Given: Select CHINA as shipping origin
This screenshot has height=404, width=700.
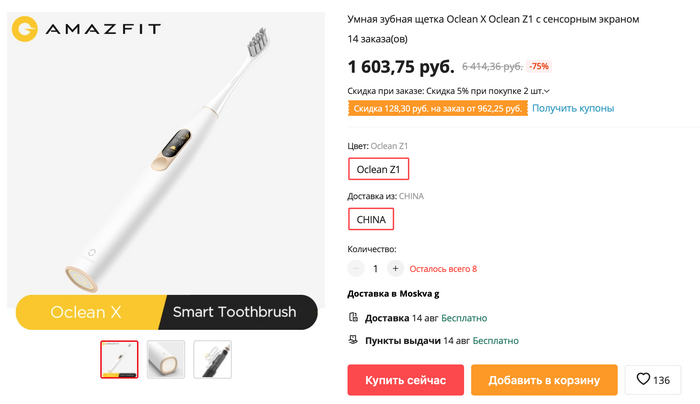Looking at the screenshot, I should coord(371,219).
